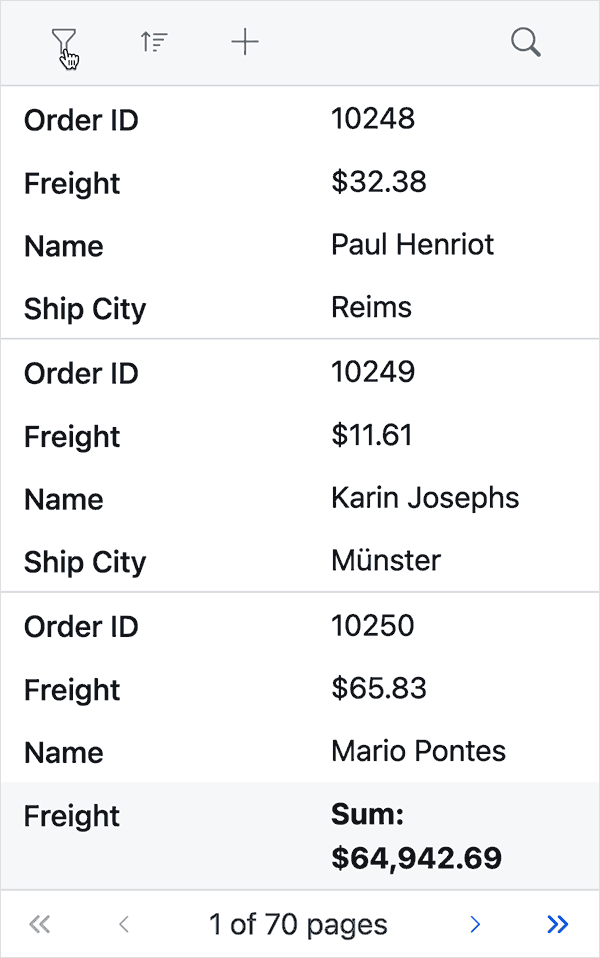Viewport: 600px width, 958px height.
Task: Select the Order ID value 10248
Action: click(x=372, y=119)
